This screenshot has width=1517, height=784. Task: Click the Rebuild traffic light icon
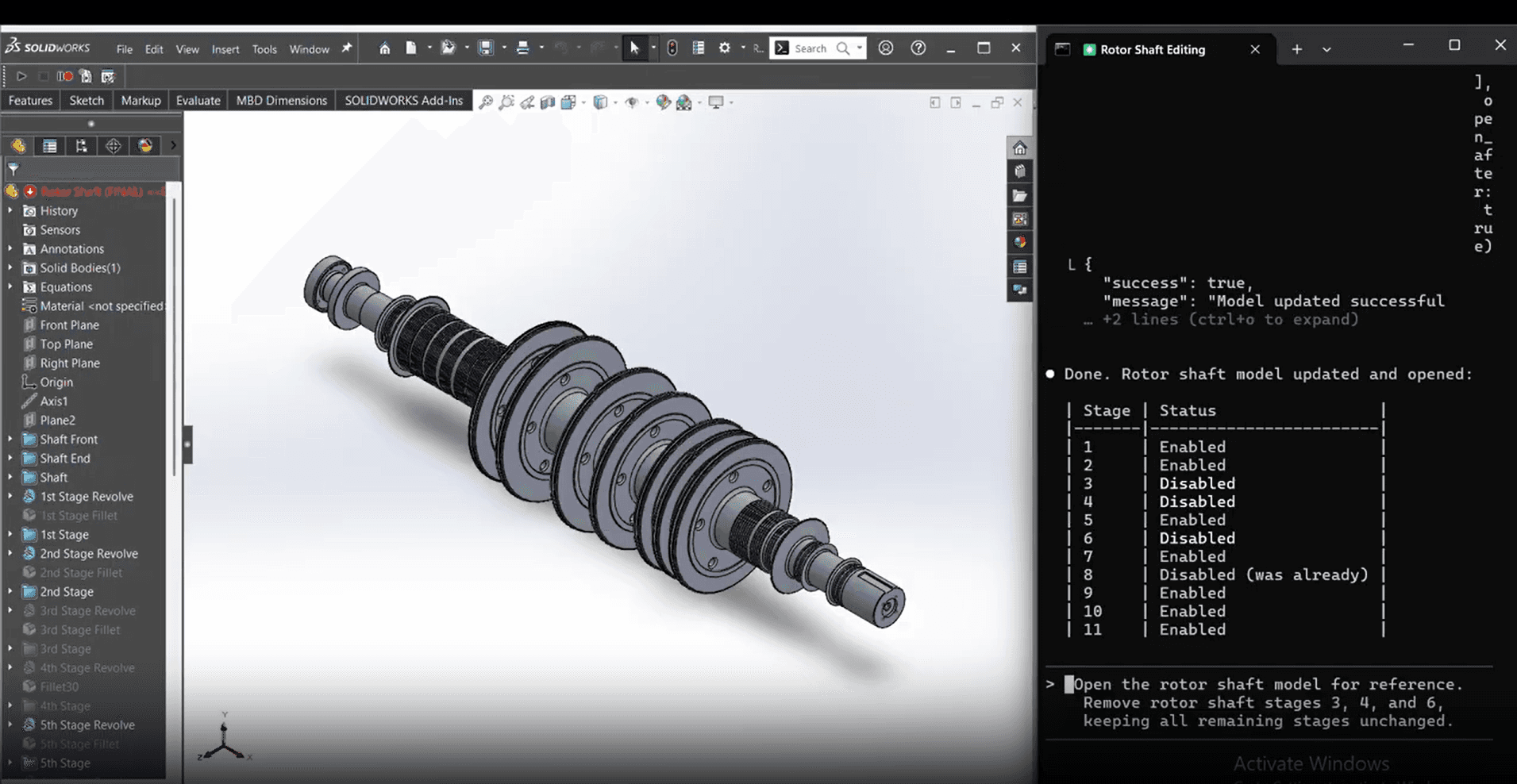tap(672, 48)
